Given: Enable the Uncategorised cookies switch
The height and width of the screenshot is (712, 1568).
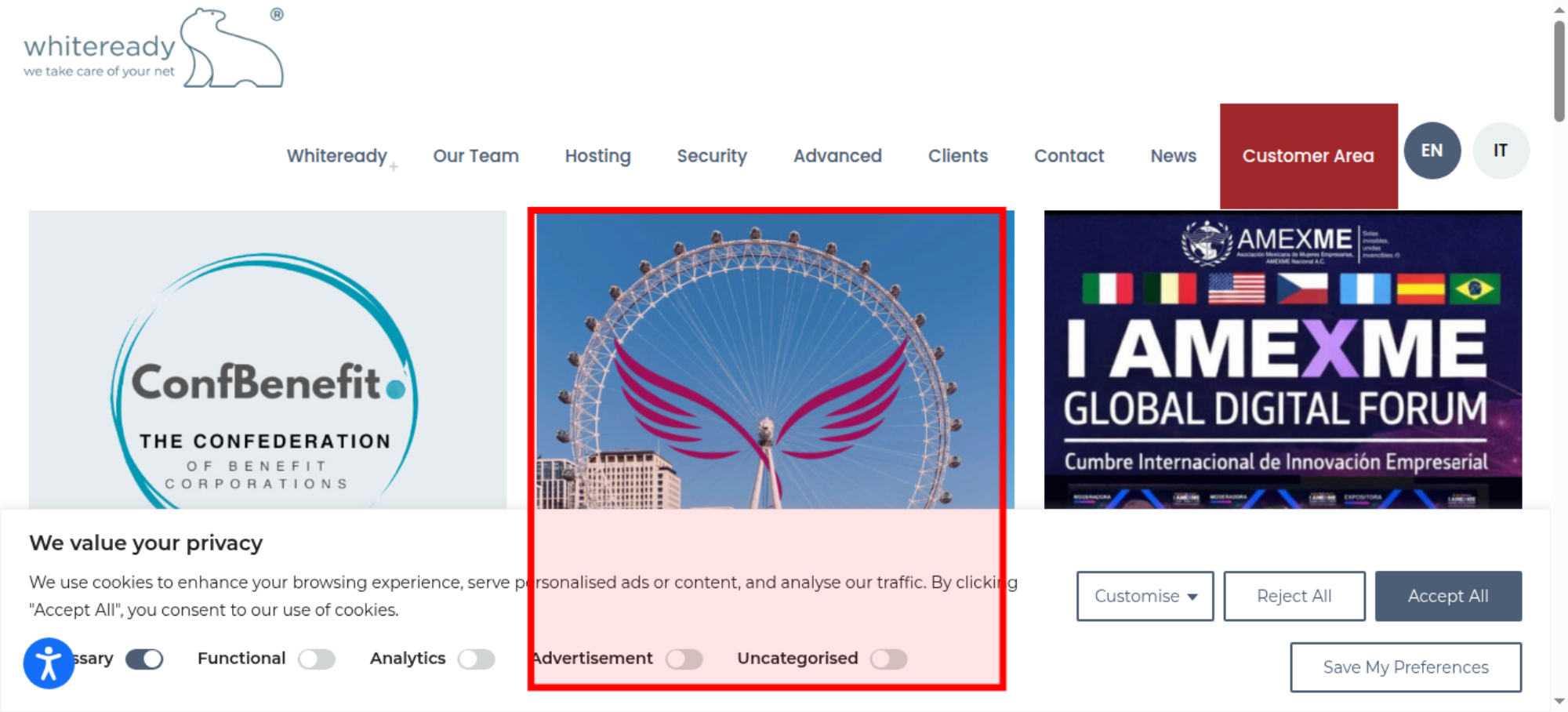Looking at the screenshot, I should coord(889,659).
